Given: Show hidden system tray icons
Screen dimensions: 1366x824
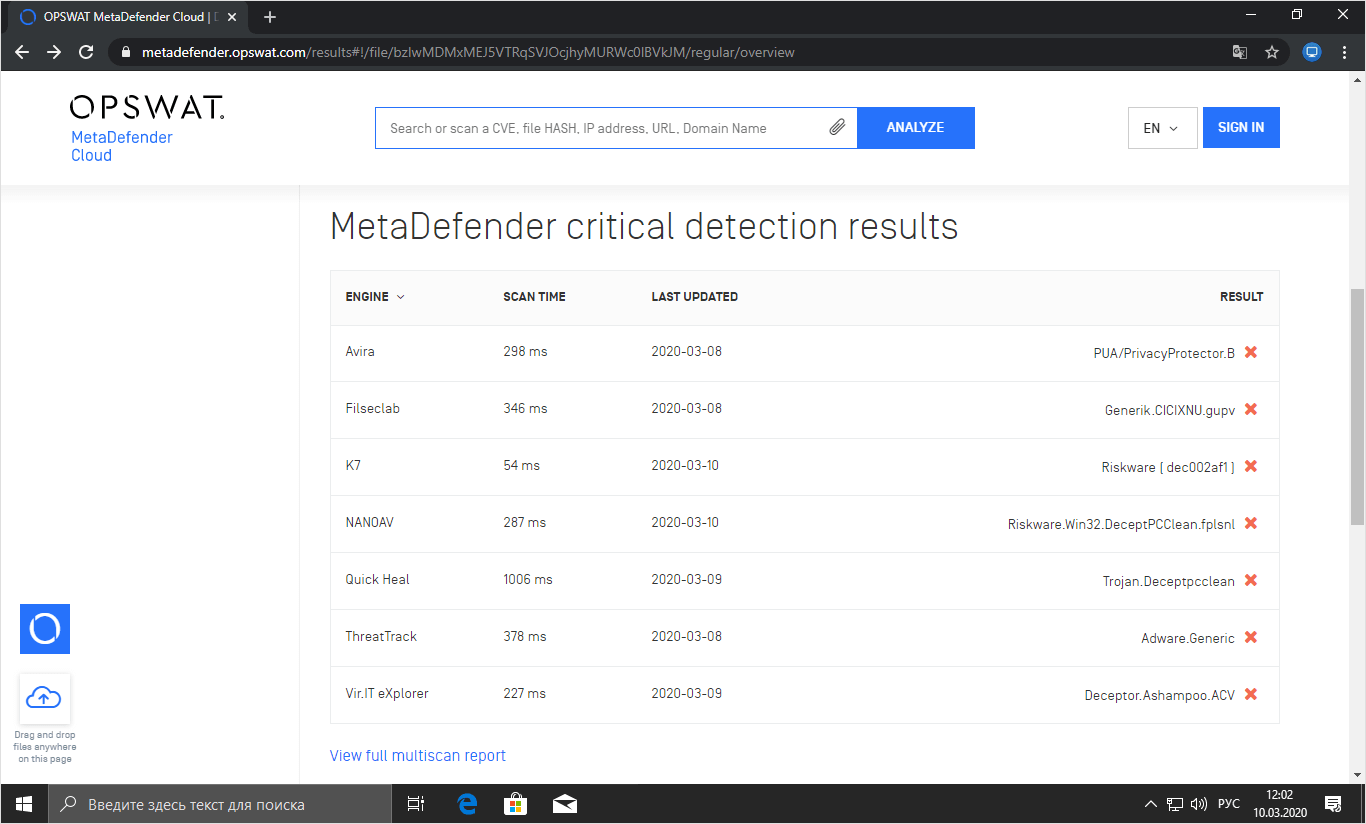Looking at the screenshot, I should 1151,804.
